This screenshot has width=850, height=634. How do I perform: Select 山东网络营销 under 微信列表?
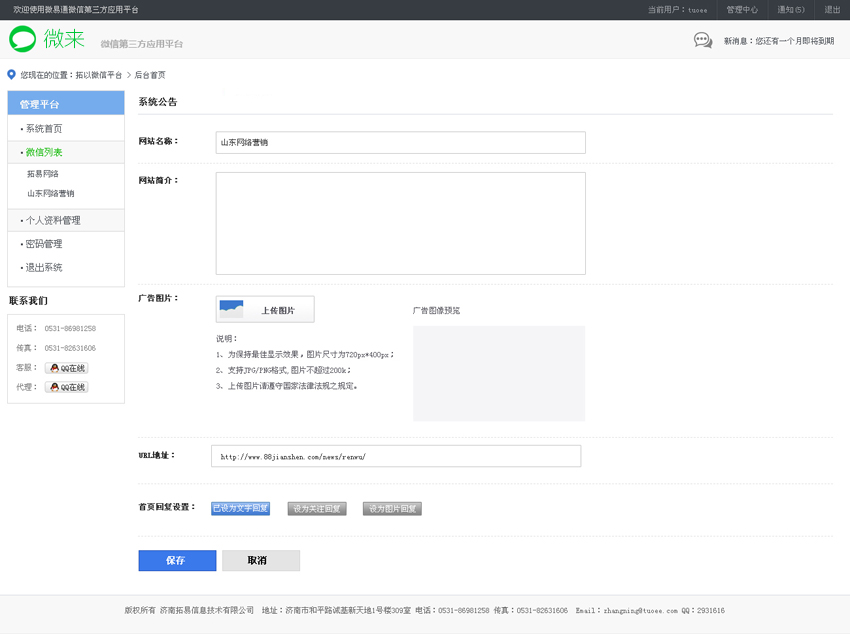click(51, 194)
